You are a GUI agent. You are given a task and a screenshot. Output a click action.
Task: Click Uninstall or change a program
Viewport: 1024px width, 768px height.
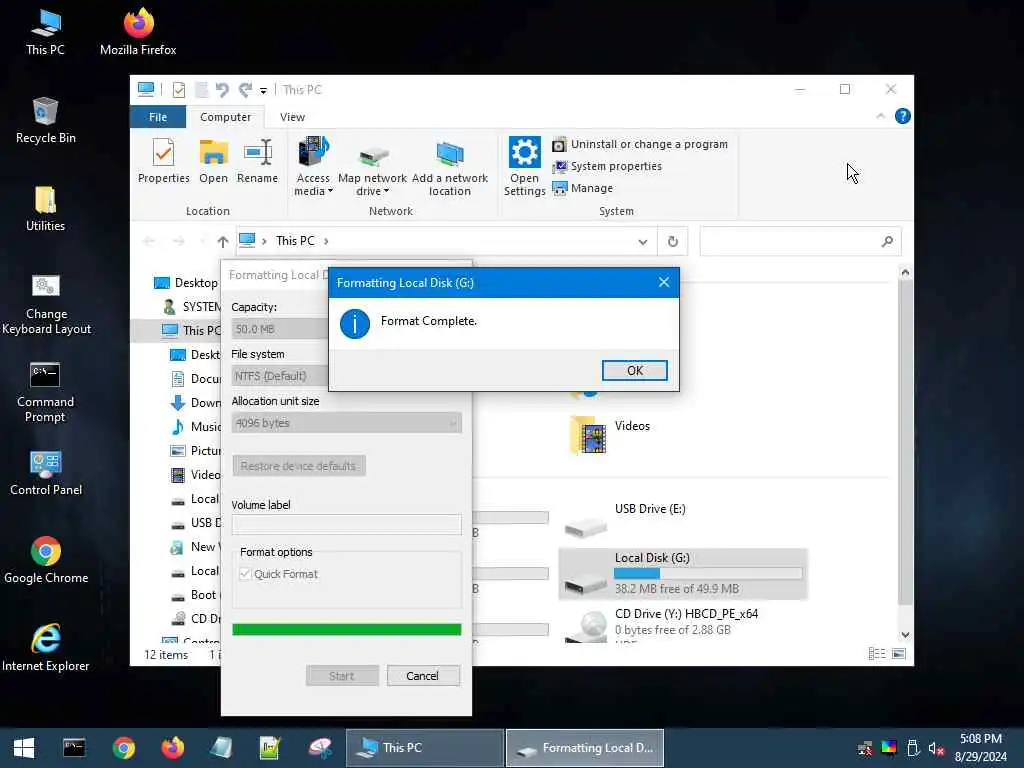pos(640,144)
